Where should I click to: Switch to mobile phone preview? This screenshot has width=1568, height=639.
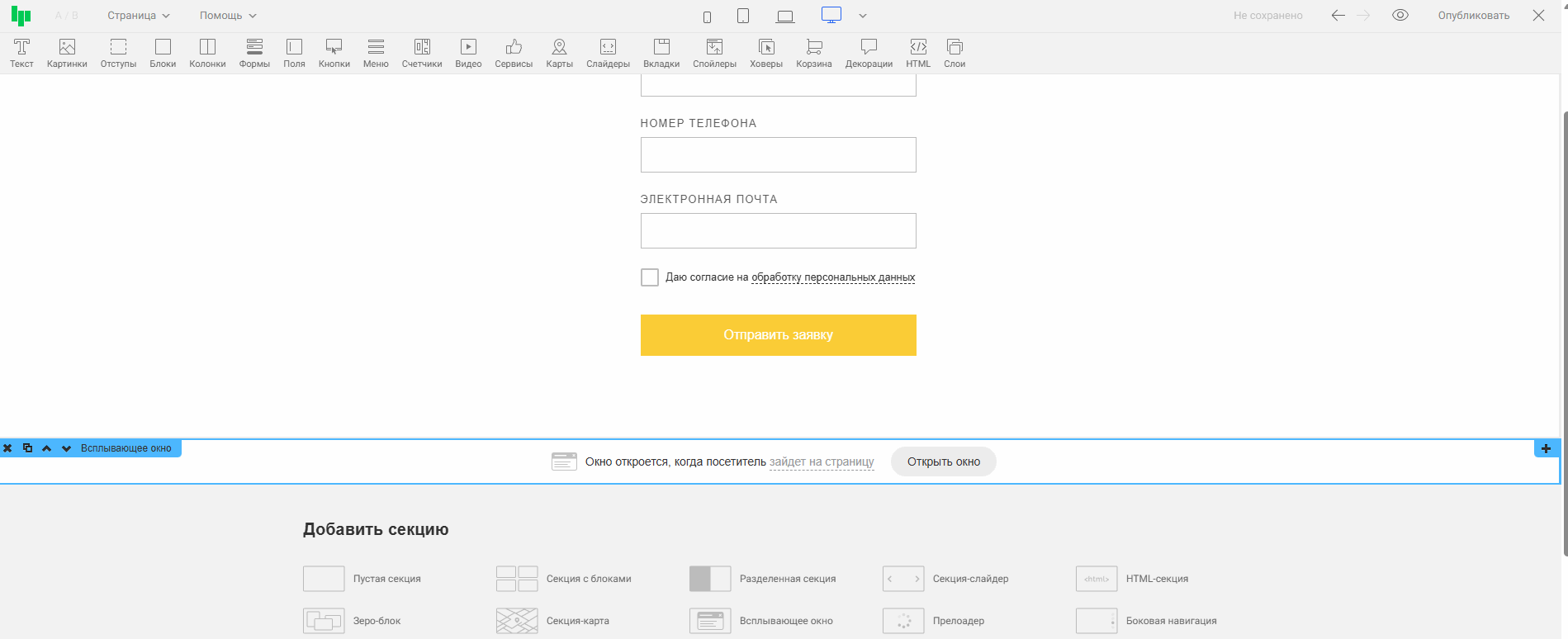point(707,17)
